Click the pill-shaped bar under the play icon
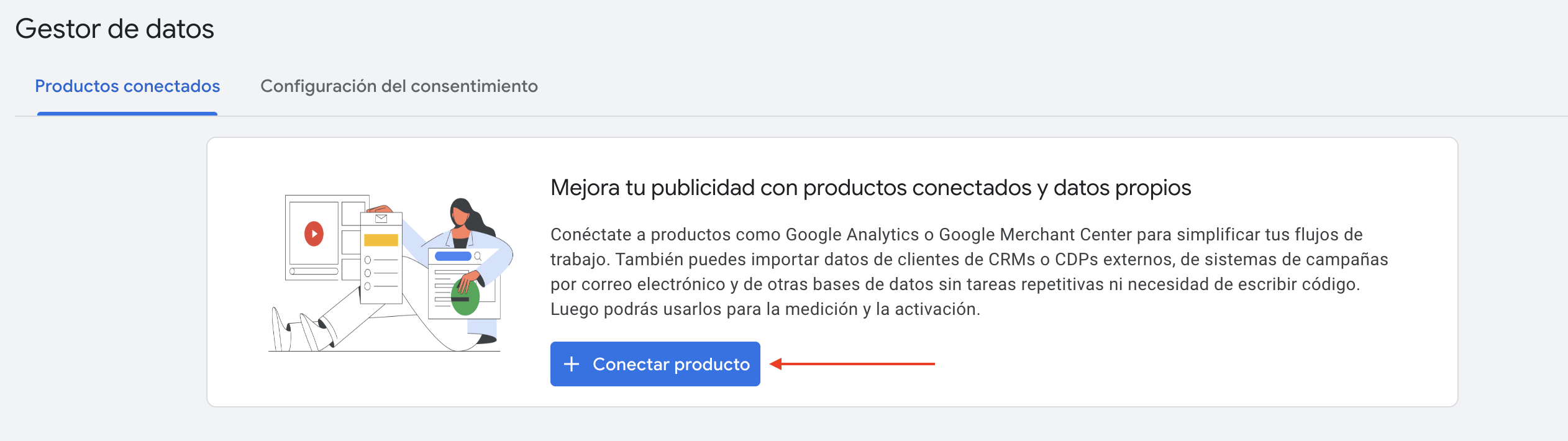 314,271
